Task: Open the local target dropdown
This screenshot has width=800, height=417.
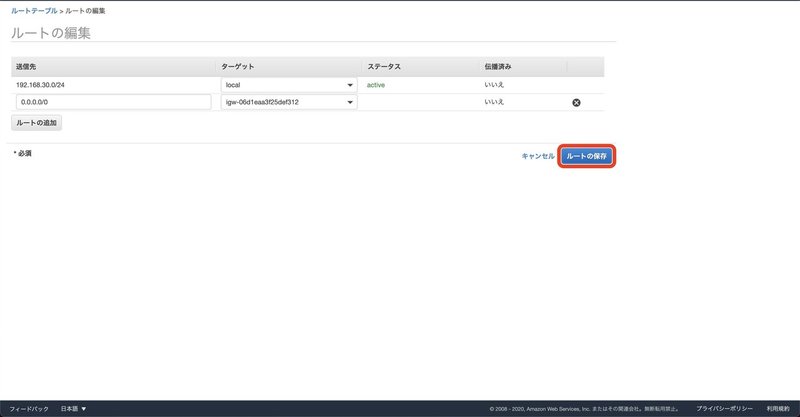Action: [289, 85]
